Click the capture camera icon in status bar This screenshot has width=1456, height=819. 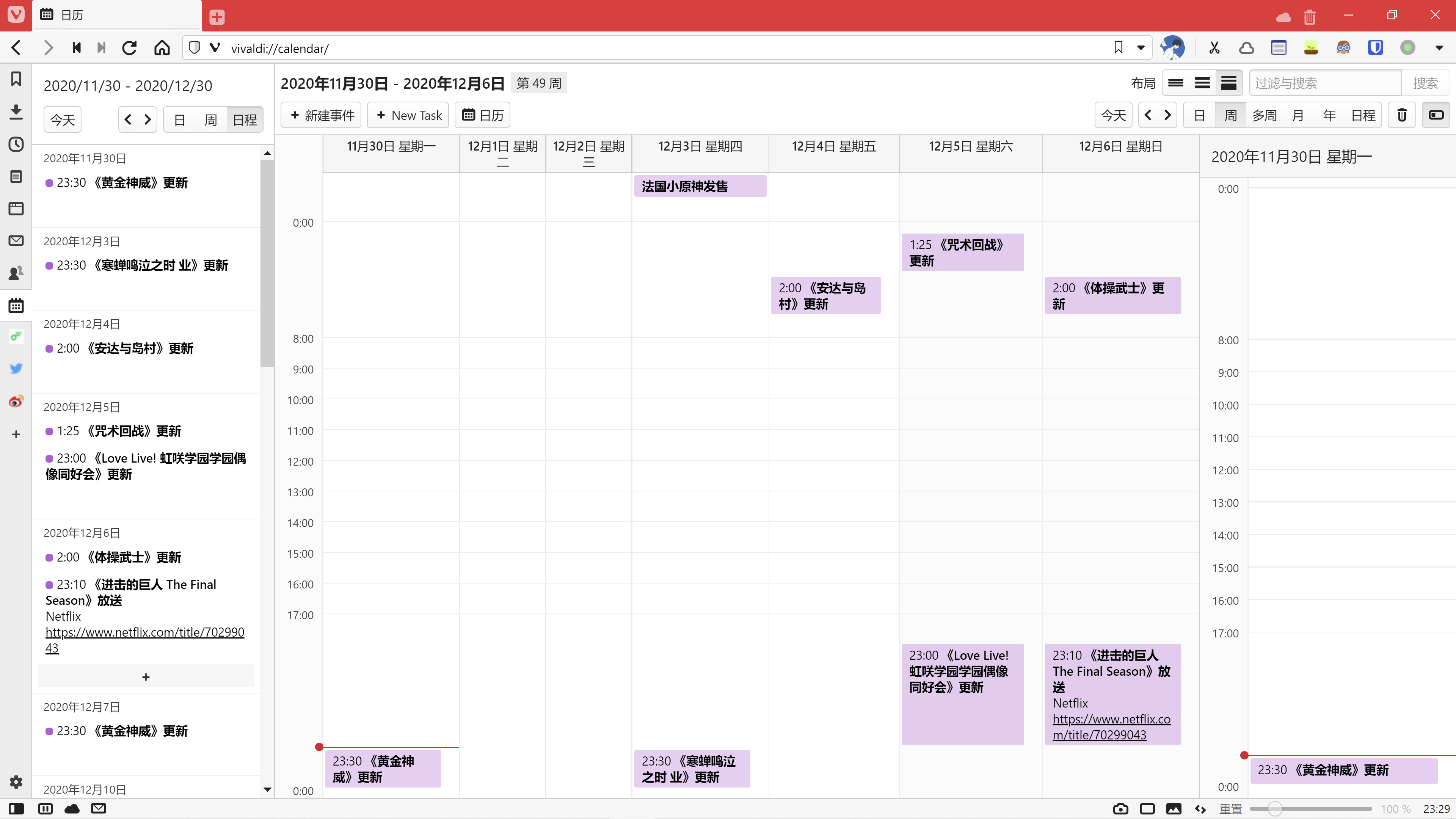[x=1120, y=809]
